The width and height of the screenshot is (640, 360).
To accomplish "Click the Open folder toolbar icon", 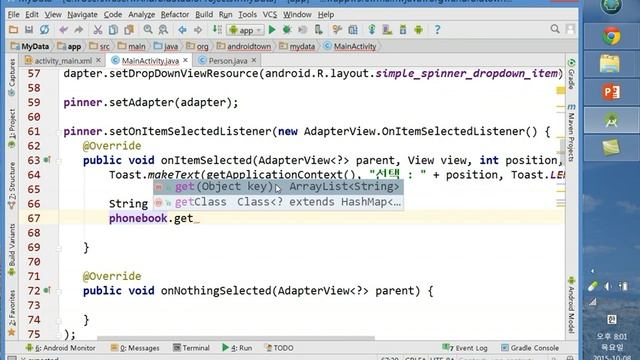I will (13, 30).
